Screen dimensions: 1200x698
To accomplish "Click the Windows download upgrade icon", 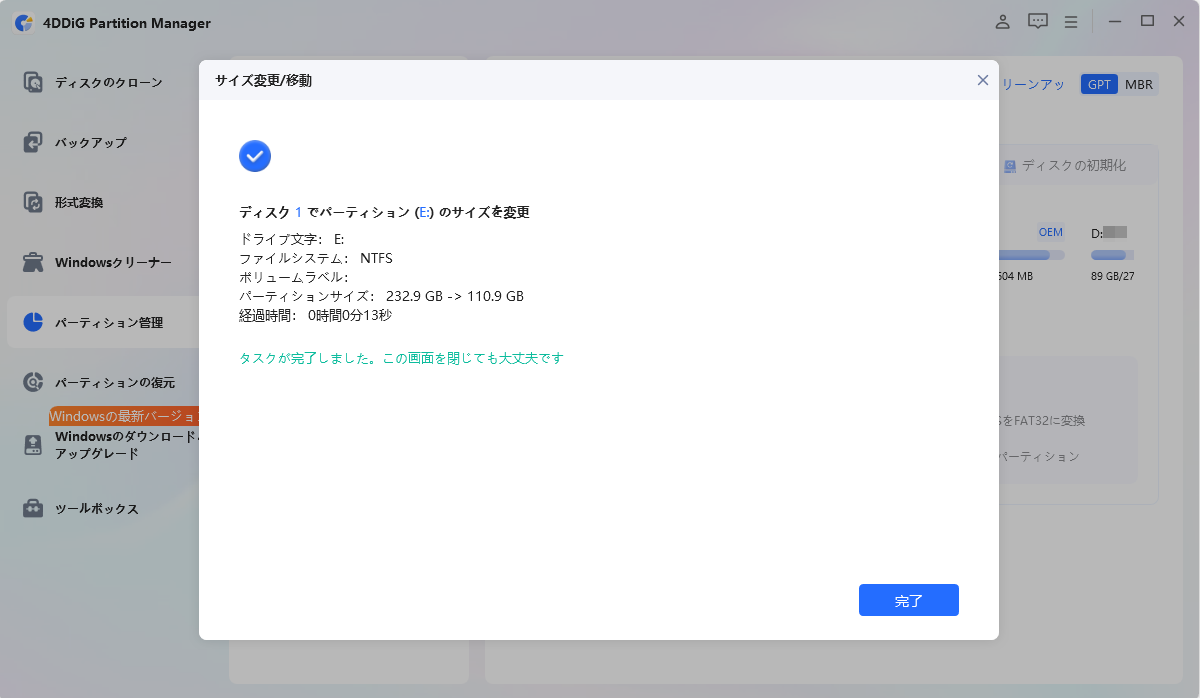I will click(33, 445).
